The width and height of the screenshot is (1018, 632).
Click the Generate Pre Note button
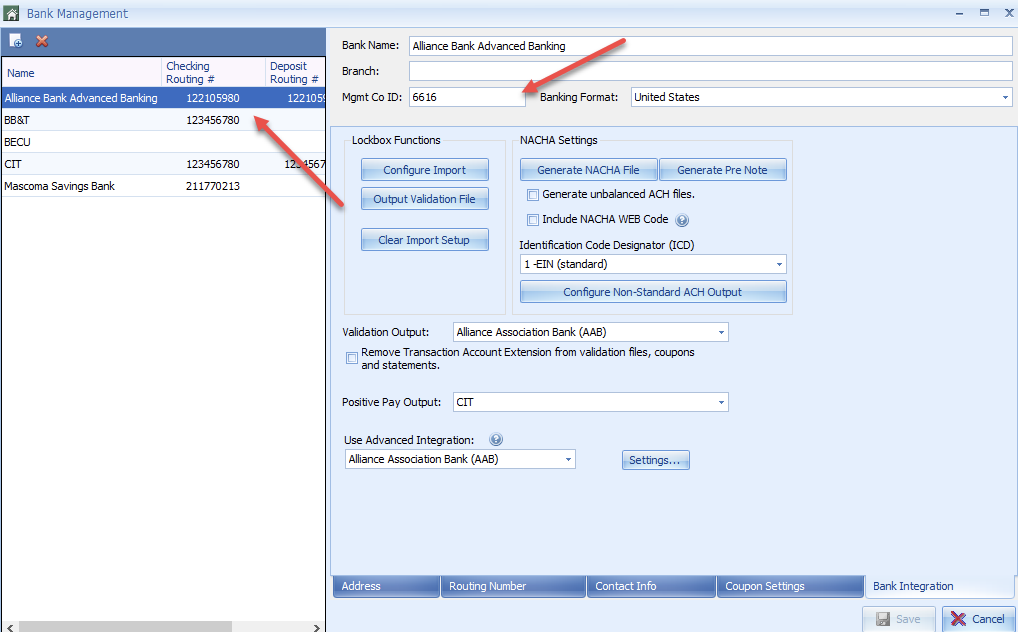pyautogui.click(x=723, y=170)
